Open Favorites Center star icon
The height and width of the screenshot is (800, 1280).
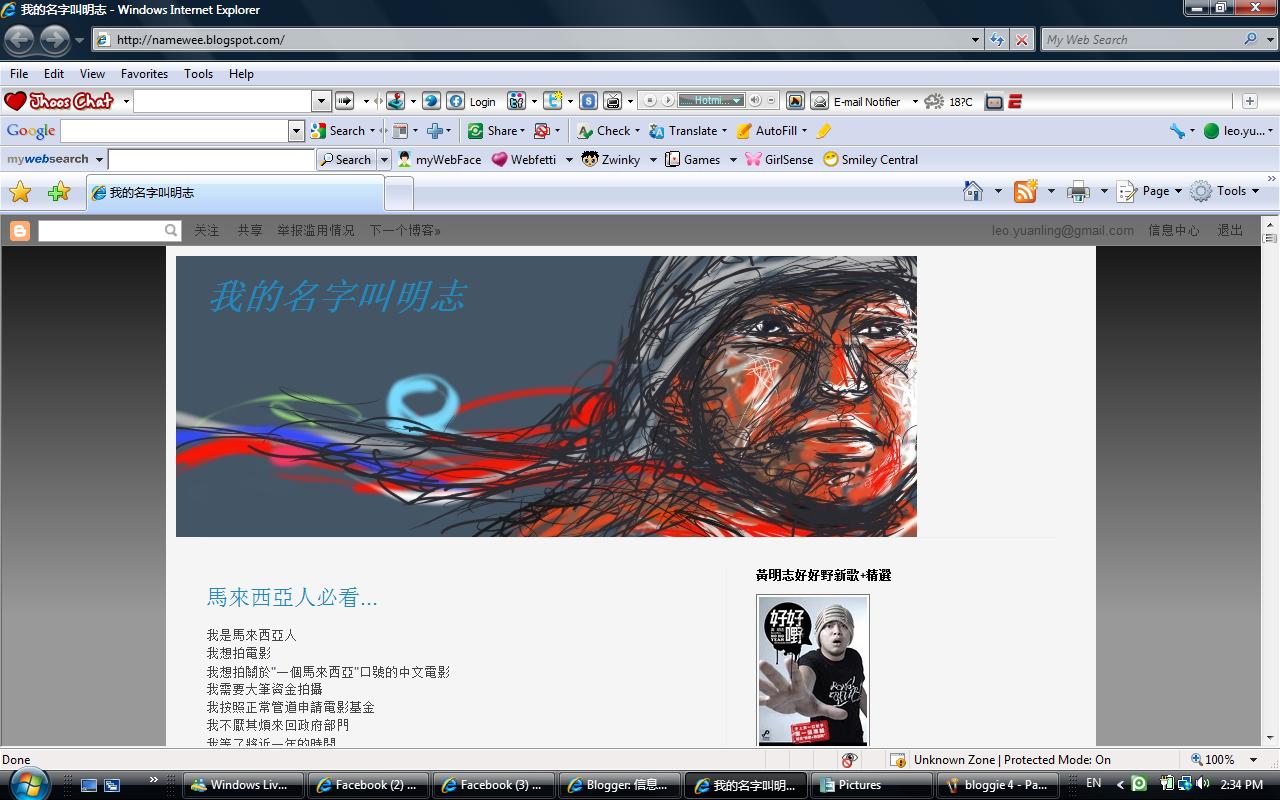point(20,192)
